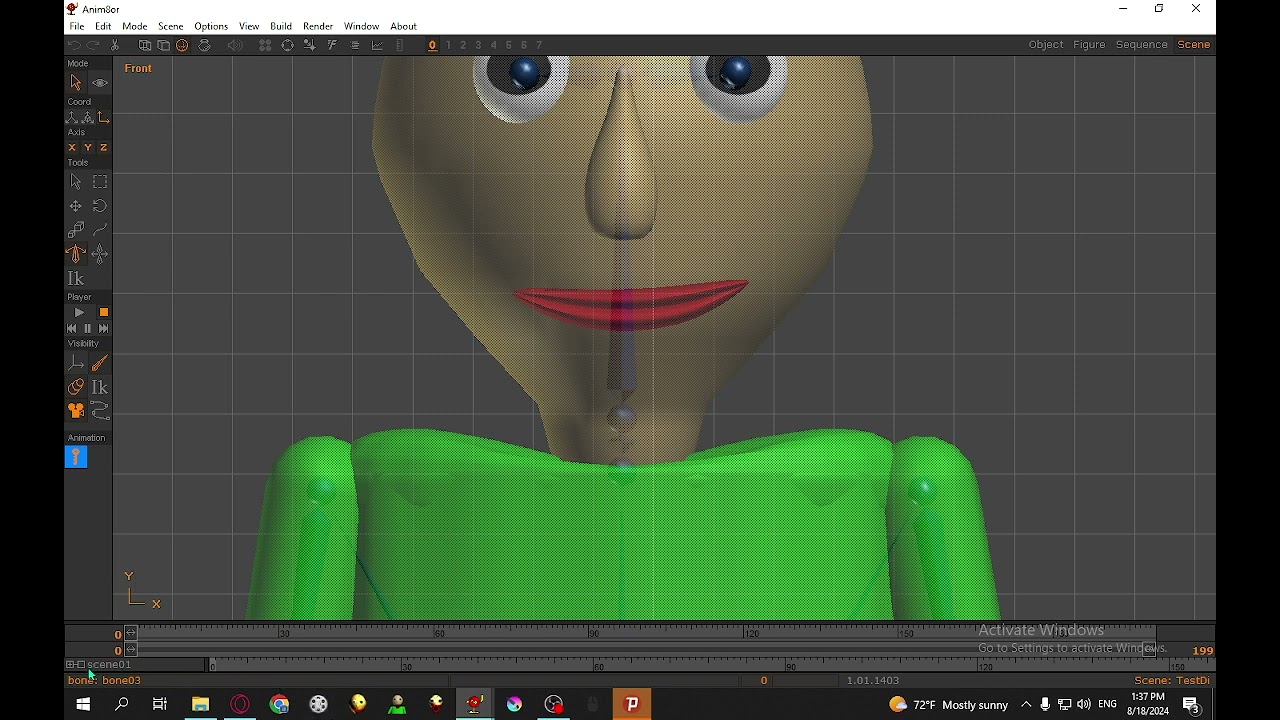Viewport: 1280px width, 720px height.
Task: Toggle path visibility
Action: pyautogui.click(x=100, y=411)
